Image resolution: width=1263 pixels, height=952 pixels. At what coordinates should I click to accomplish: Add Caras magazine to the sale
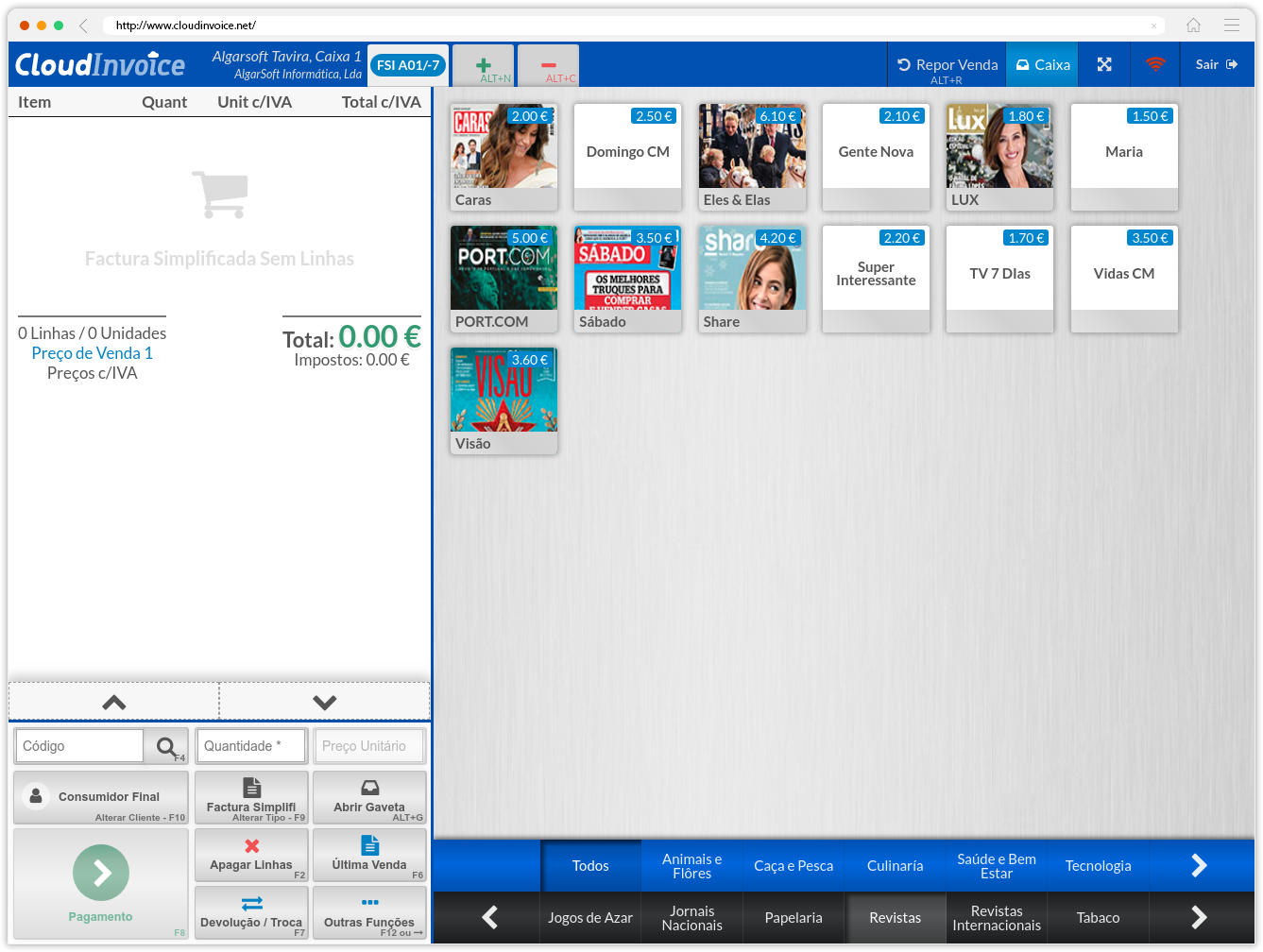click(503, 157)
